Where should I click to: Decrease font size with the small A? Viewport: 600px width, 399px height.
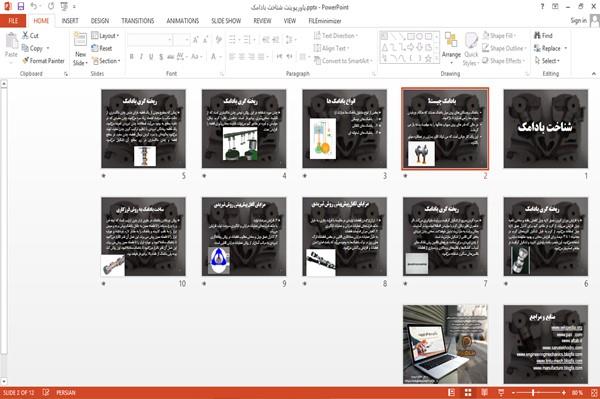coord(205,40)
